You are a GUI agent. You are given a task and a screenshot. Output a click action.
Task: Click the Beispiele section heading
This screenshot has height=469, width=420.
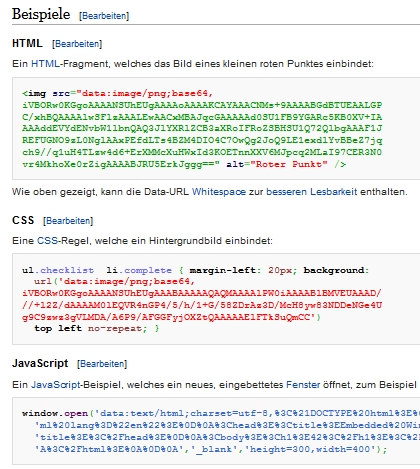(x=41, y=14)
